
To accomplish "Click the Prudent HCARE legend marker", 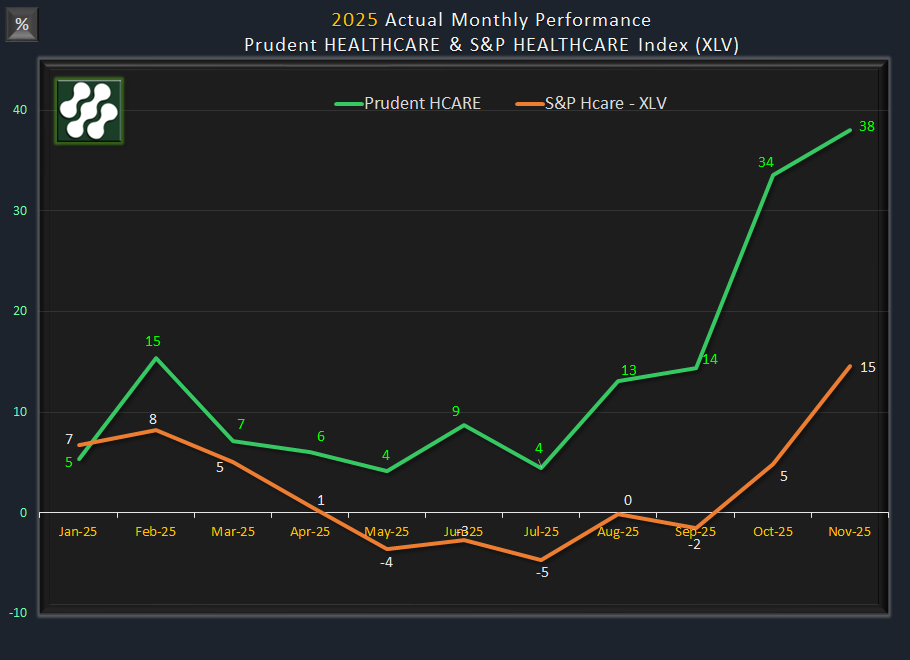I will coord(351,103).
